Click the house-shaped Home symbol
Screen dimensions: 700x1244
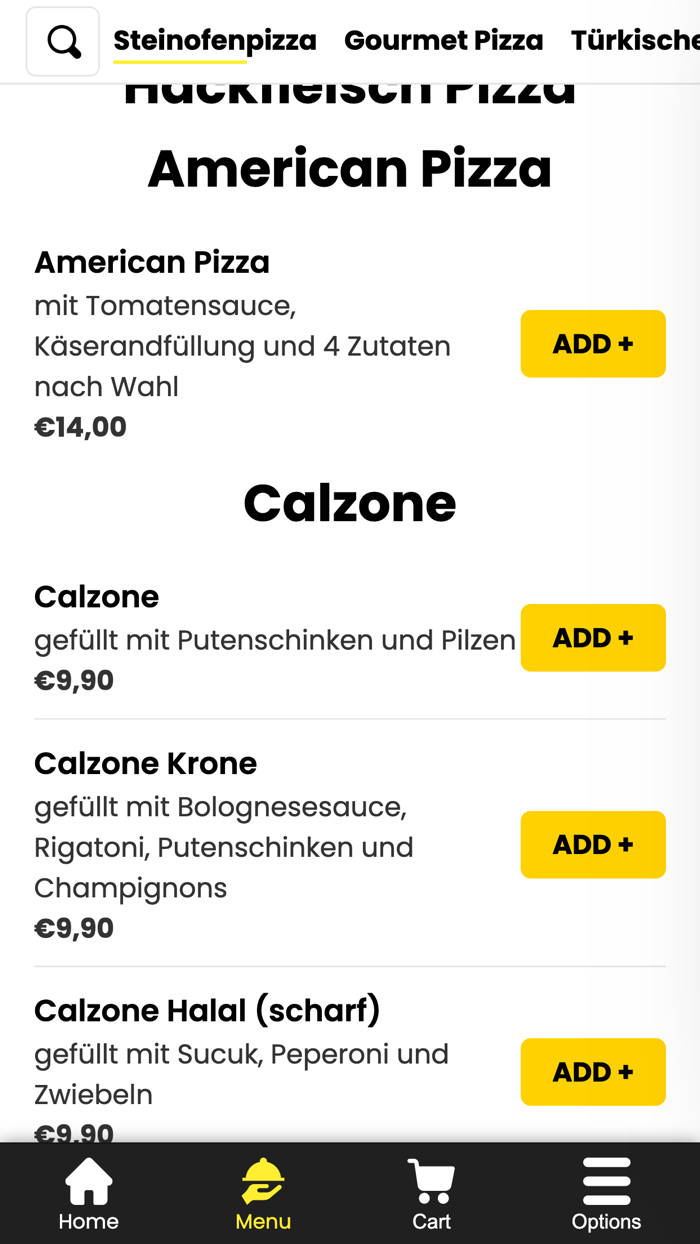coord(88,1180)
